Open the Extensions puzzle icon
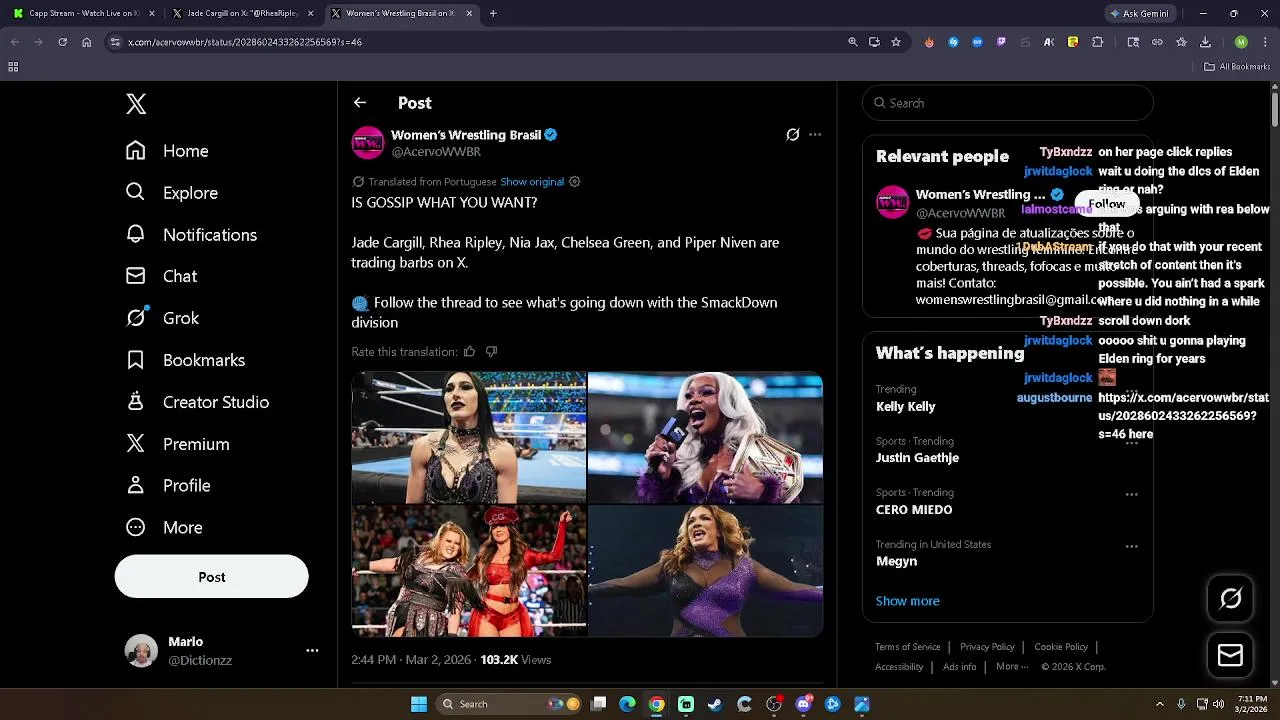The width and height of the screenshot is (1280, 720). point(1097,42)
